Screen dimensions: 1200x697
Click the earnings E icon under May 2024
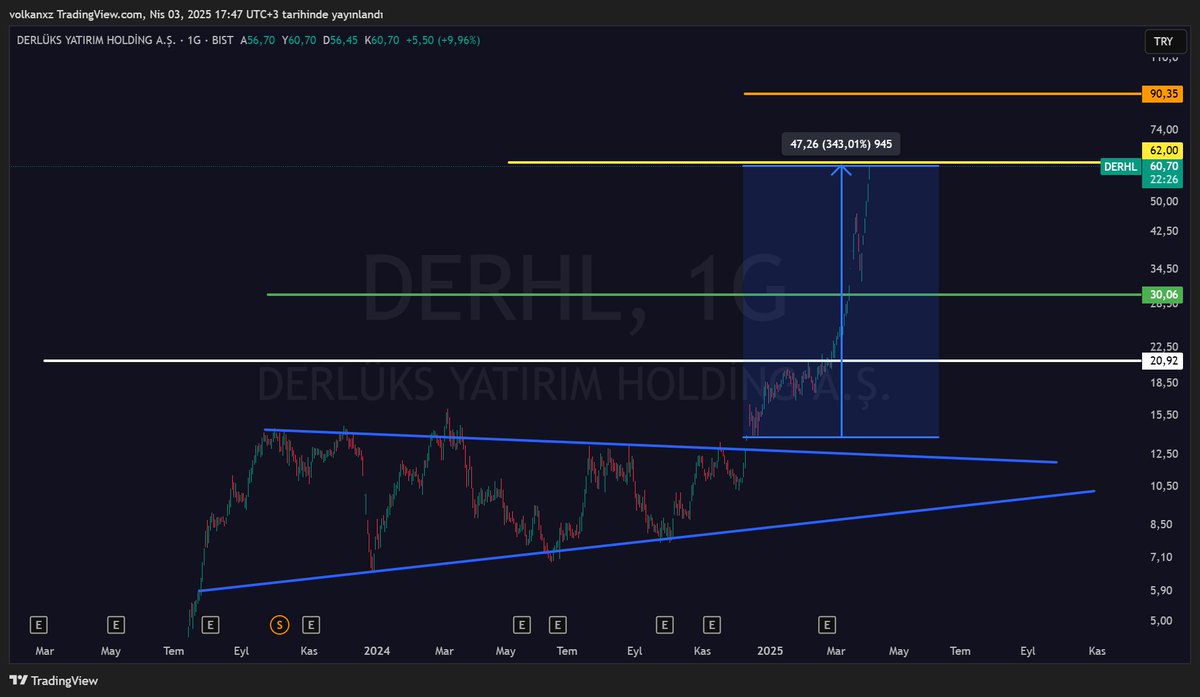(x=520, y=623)
